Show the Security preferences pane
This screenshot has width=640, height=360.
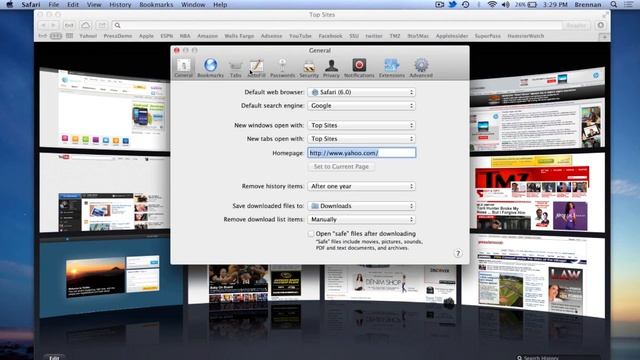coord(309,69)
